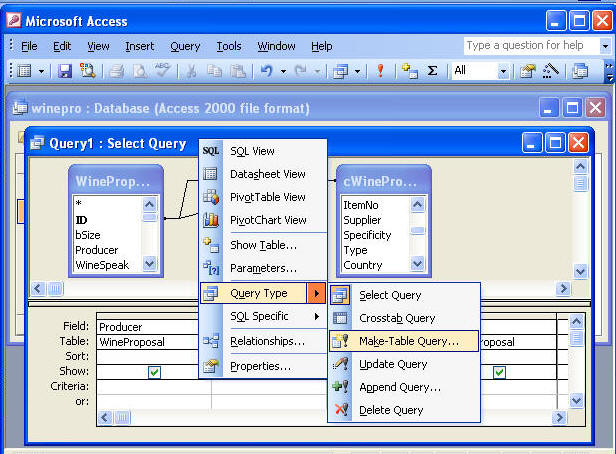Click the View datasheet toolbar icon
Screen dimensions: 616x454
(24, 71)
